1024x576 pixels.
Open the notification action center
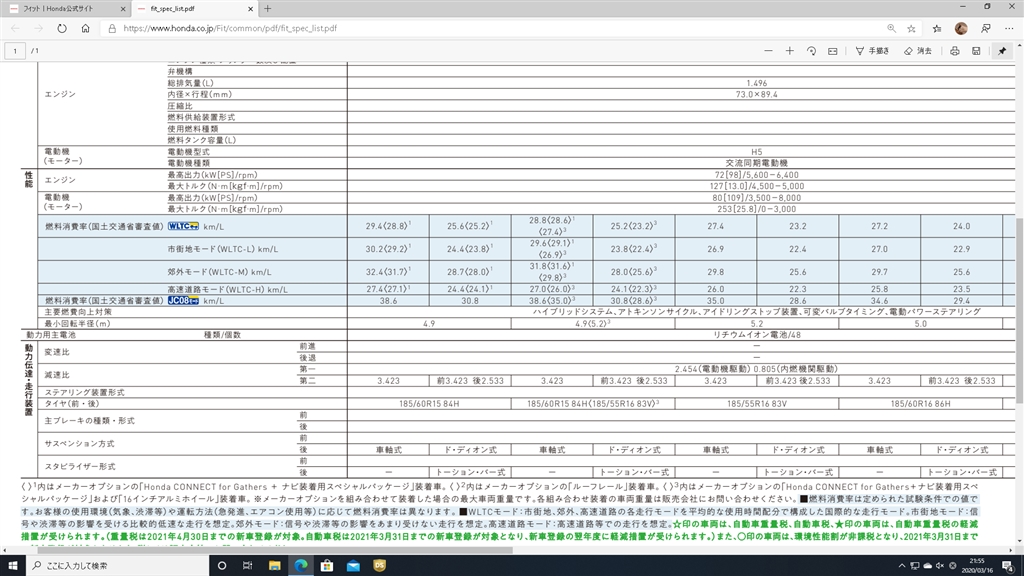[1008, 566]
